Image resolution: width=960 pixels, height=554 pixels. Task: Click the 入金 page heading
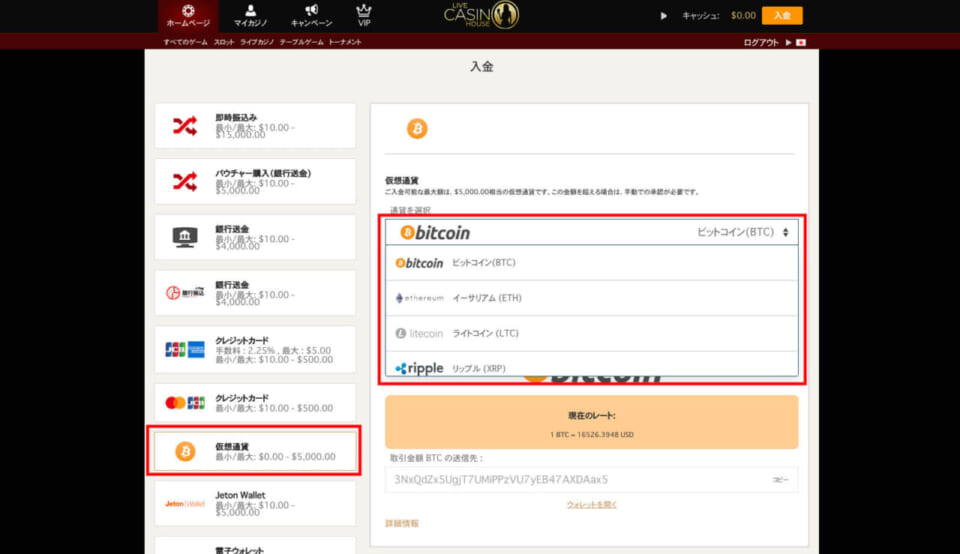(482, 67)
